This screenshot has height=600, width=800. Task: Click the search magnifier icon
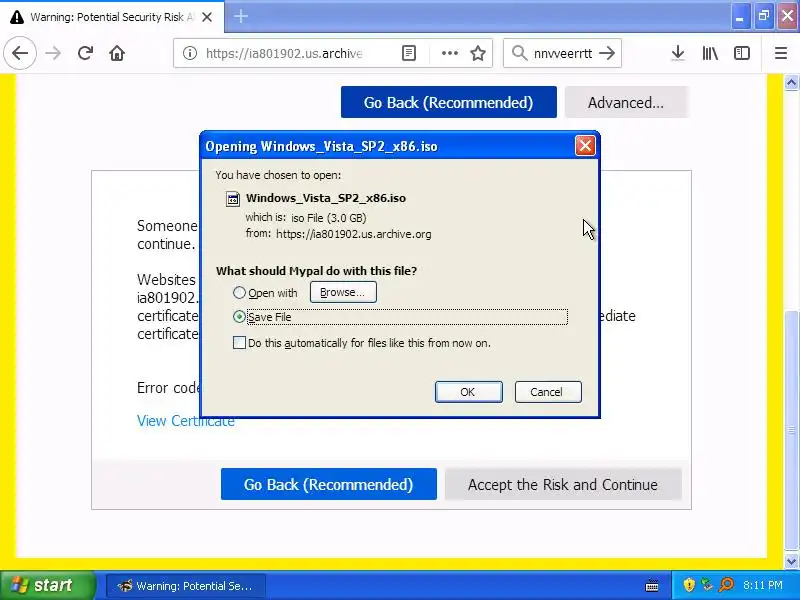(x=519, y=53)
